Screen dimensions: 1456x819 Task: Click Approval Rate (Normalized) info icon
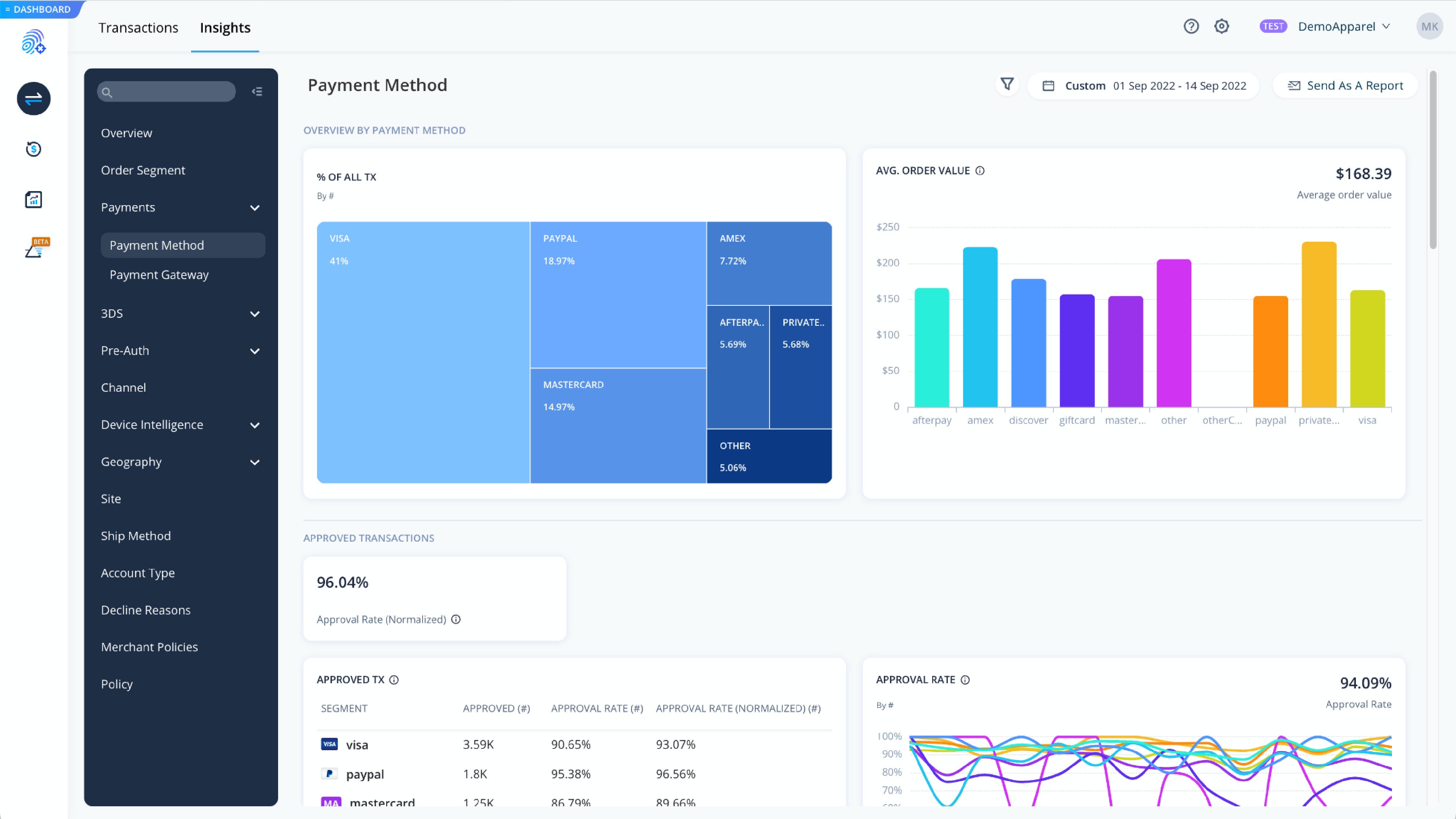pyautogui.click(x=456, y=620)
